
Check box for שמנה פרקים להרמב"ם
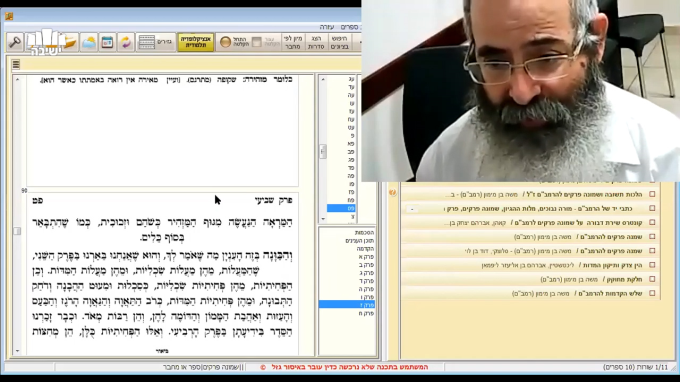point(652,237)
